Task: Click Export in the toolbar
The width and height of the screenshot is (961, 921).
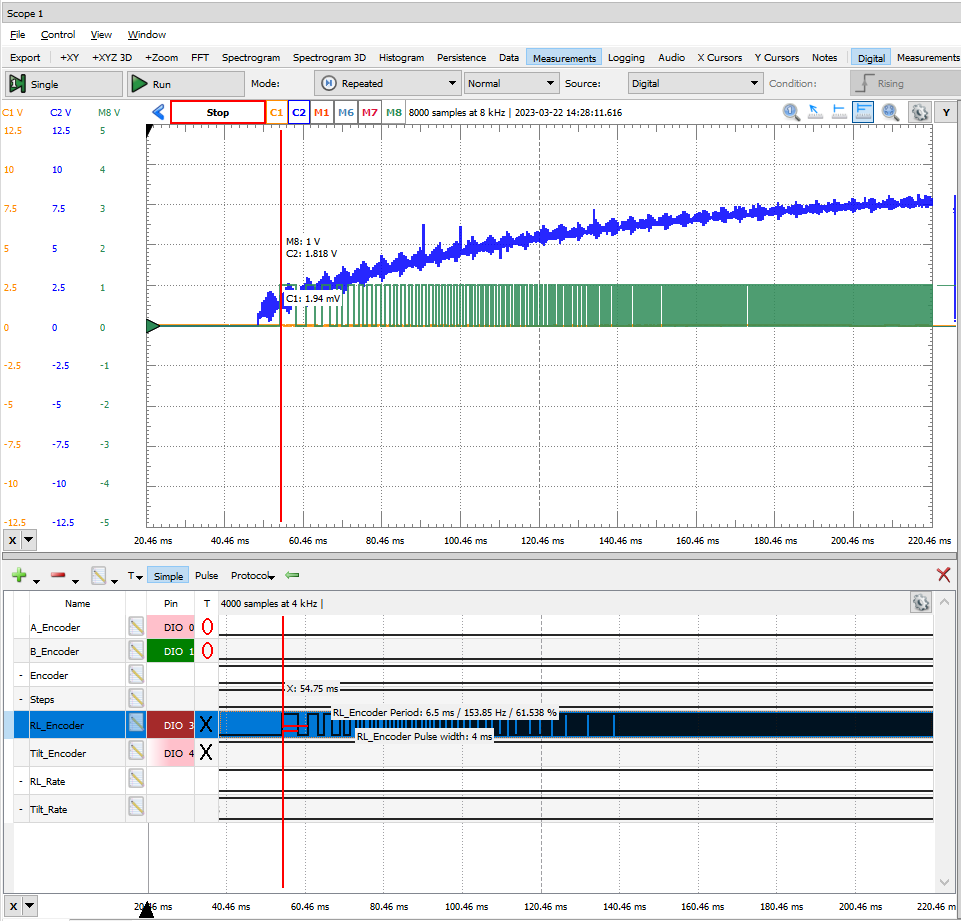Action: pos(25,58)
